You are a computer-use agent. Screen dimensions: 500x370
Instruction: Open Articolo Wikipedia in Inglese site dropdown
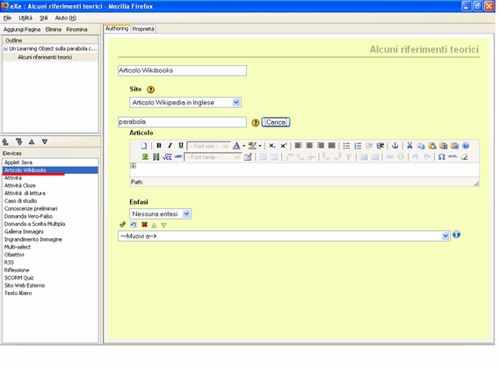185,102
